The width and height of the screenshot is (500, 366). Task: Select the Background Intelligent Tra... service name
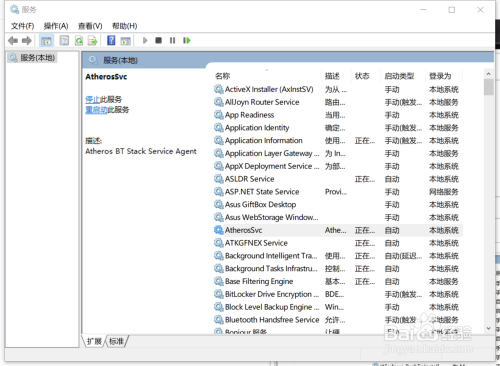(271, 256)
